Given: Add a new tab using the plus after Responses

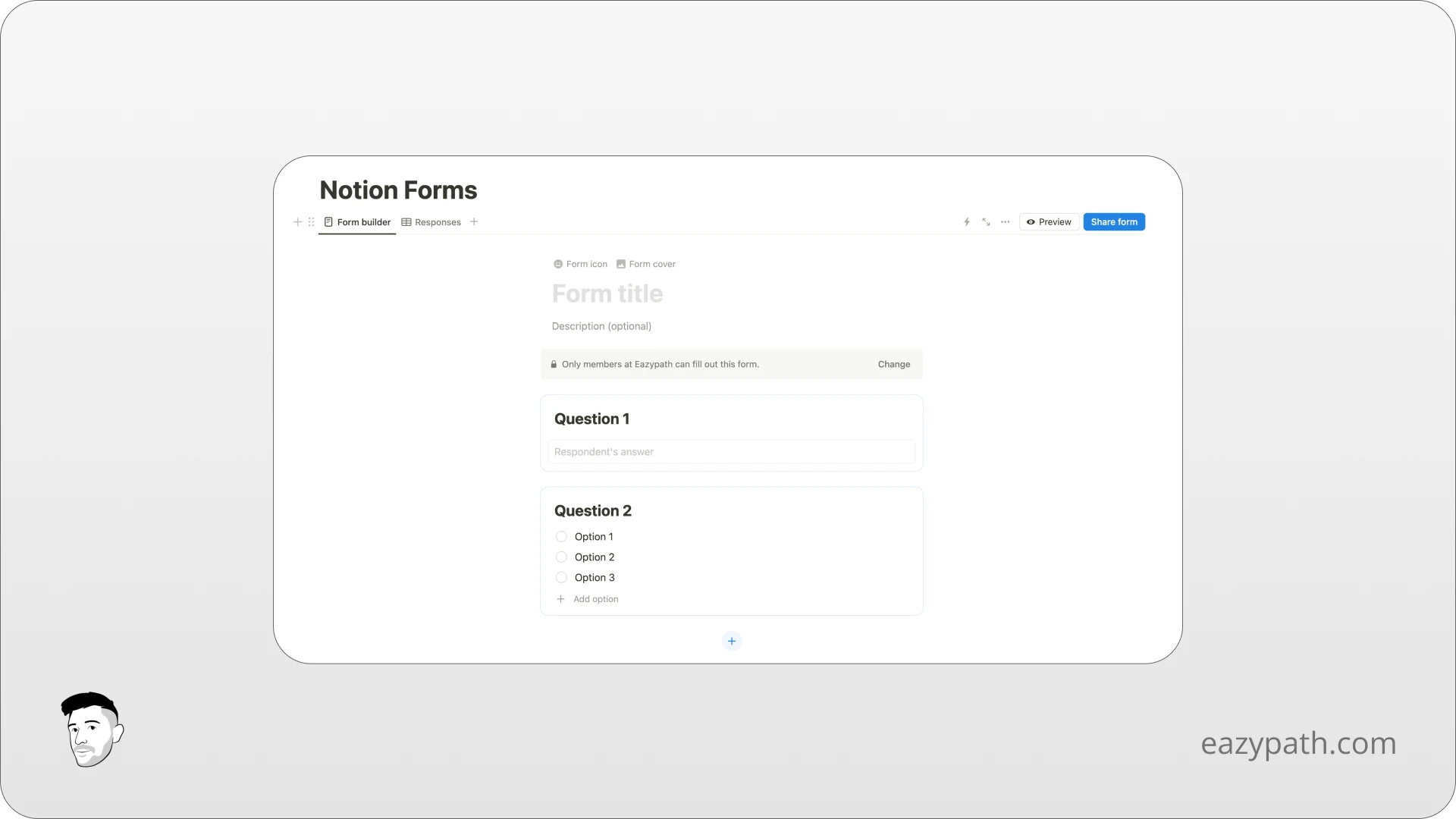Looking at the screenshot, I should 474,221.
